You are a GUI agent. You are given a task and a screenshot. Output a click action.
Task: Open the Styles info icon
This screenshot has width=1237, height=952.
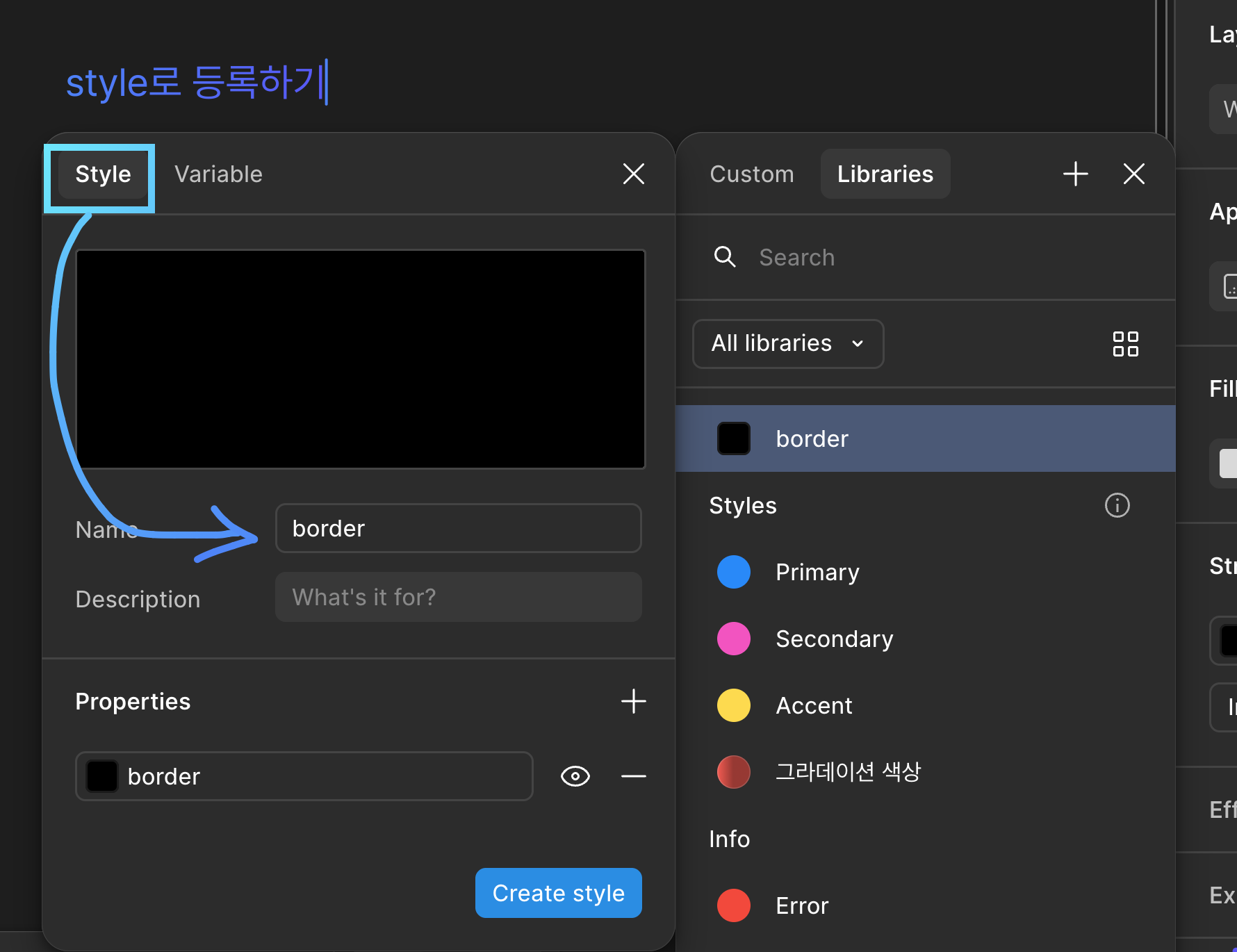click(x=1117, y=505)
